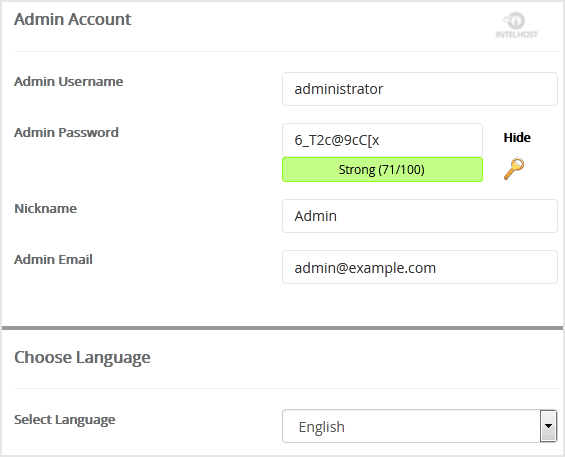Click the IntelHost logo
Image resolution: width=565 pixels, height=457 pixels.
[517, 25]
